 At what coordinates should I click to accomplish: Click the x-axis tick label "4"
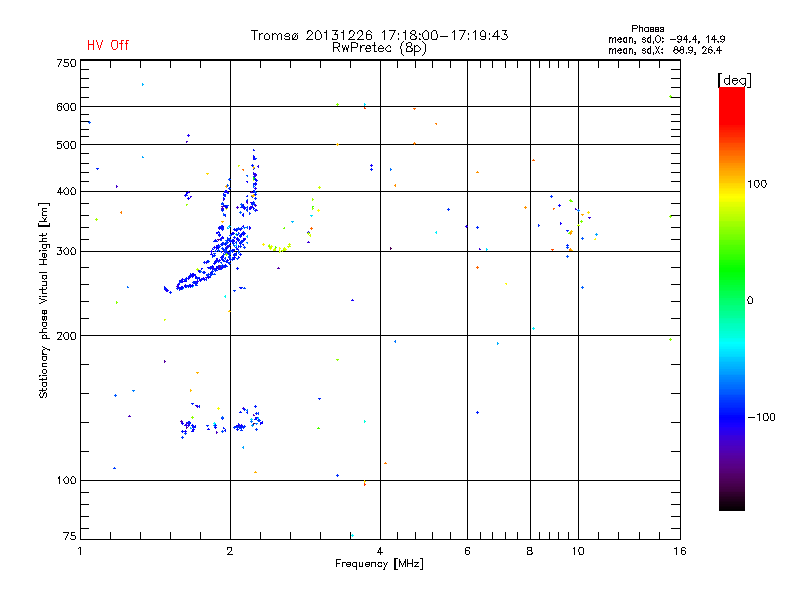coord(380,551)
